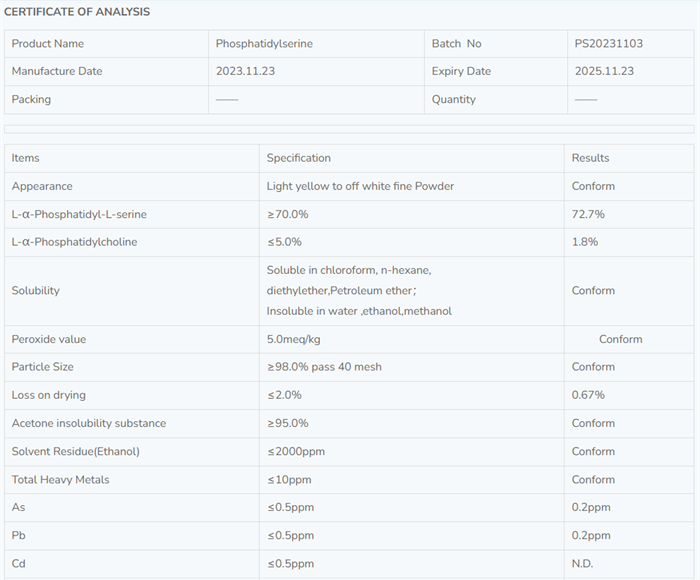Select the Items column header

pyautogui.click(x=26, y=158)
